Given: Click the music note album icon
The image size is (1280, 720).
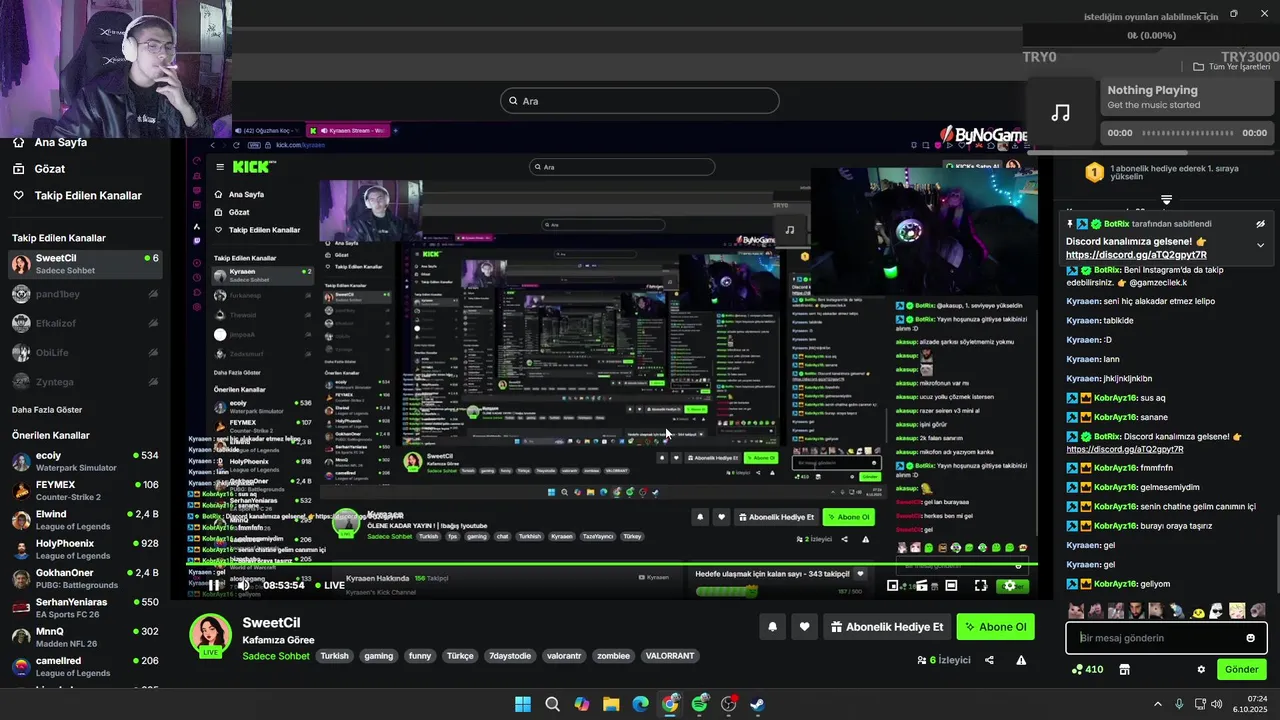Looking at the screenshot, I should pos(1061,113).
